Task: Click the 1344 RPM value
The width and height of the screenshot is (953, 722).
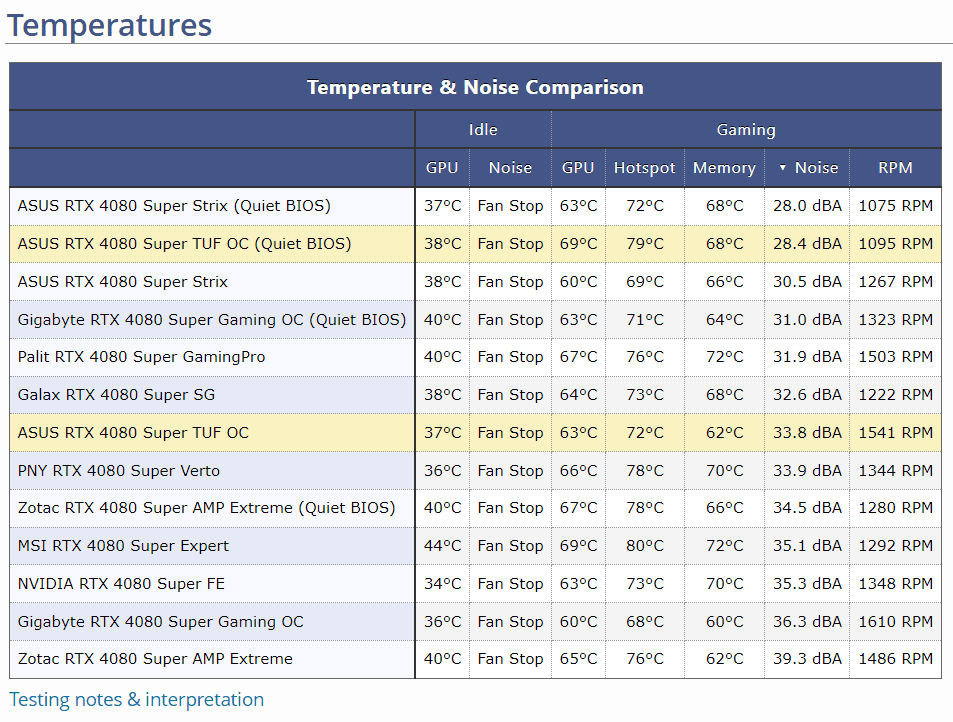Action: click(x=895, y=471)
